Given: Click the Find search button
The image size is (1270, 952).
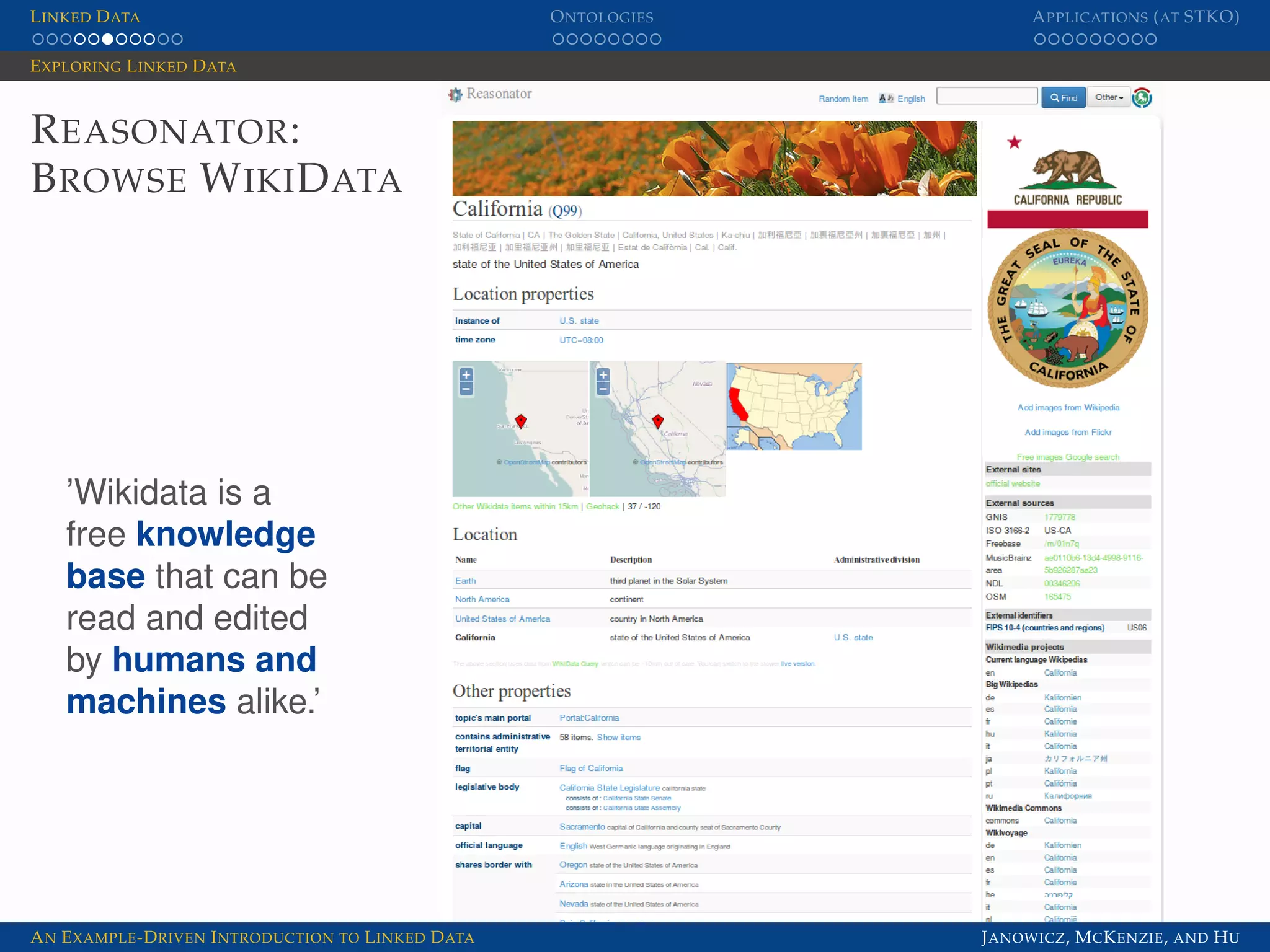Looking at the screenshot, I should tap(1064, 97).
